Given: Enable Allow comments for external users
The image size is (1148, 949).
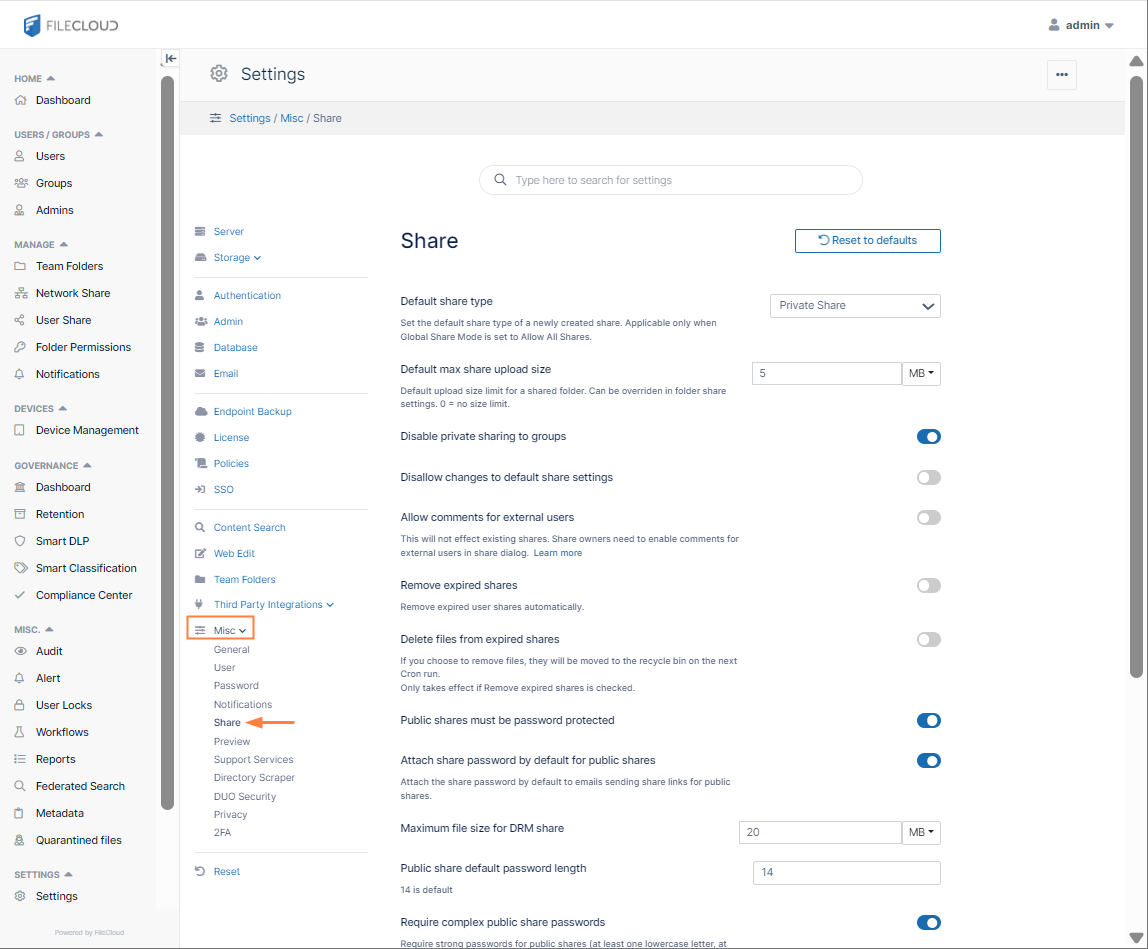Looking at the screenshot, I should 928,518.
